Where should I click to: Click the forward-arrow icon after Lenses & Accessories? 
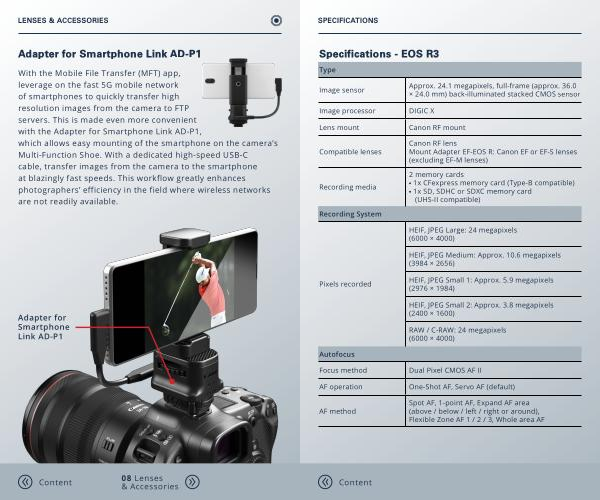192,482
